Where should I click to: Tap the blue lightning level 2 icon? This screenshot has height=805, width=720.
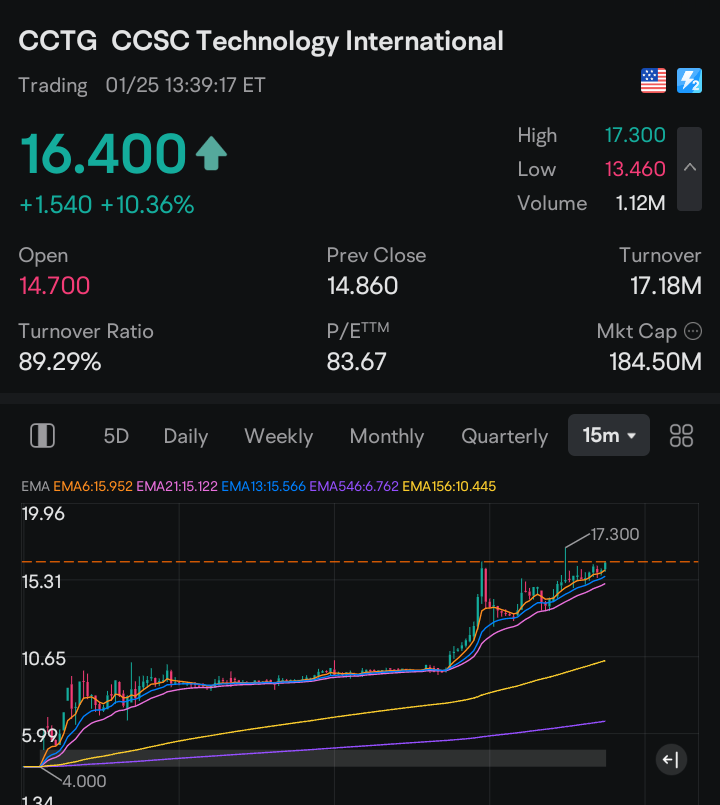pyautogui.click(x=689, y=81)
